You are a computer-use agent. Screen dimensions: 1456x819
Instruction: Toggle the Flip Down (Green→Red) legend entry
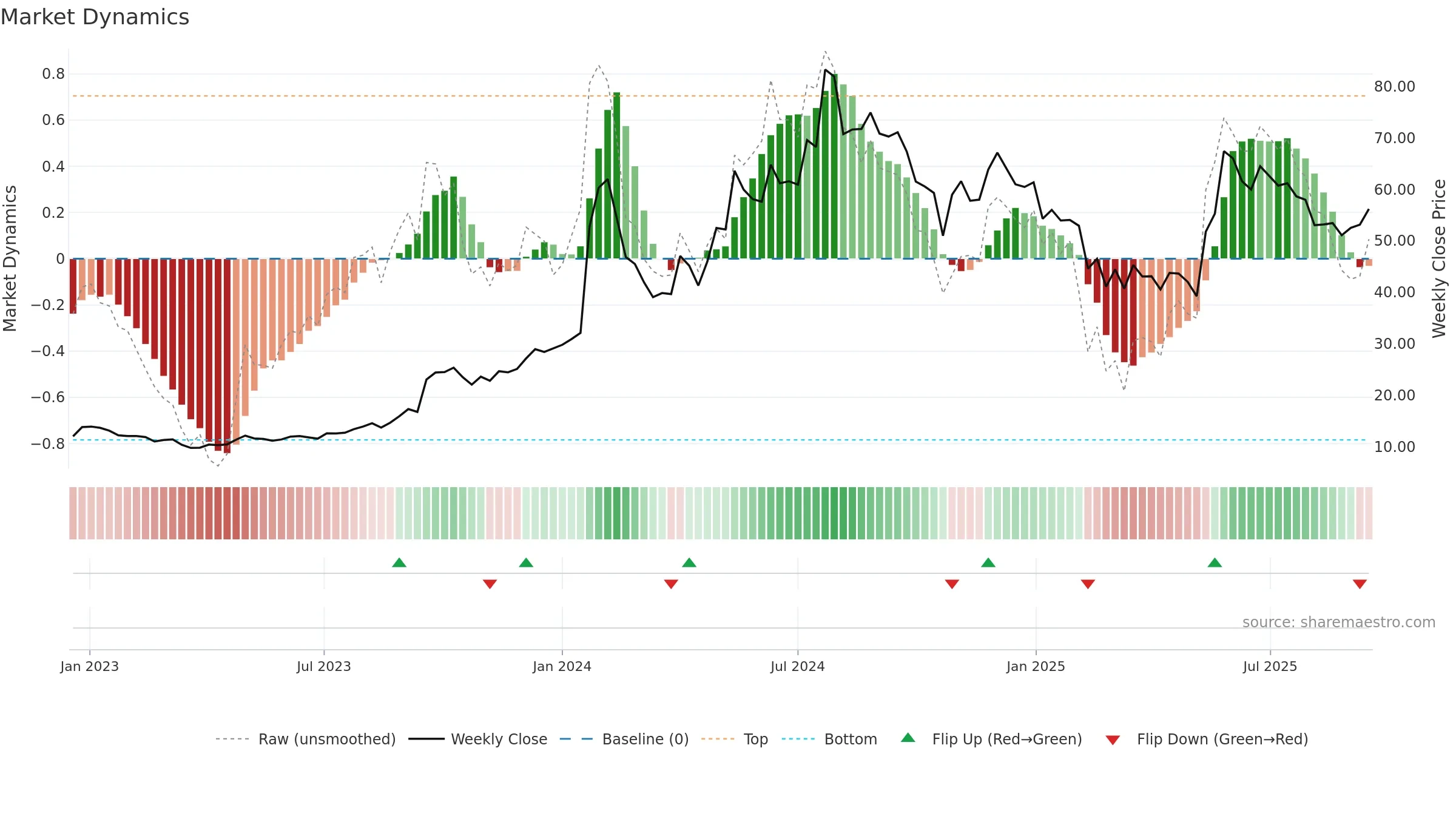click(x=1207, y=739)
